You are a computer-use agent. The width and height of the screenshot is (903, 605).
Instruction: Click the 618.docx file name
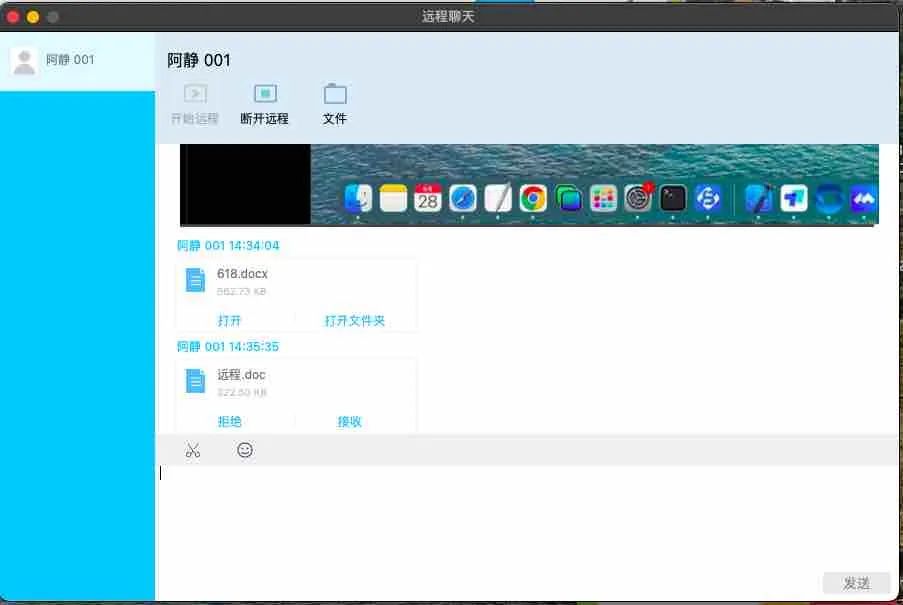(242, 273)
